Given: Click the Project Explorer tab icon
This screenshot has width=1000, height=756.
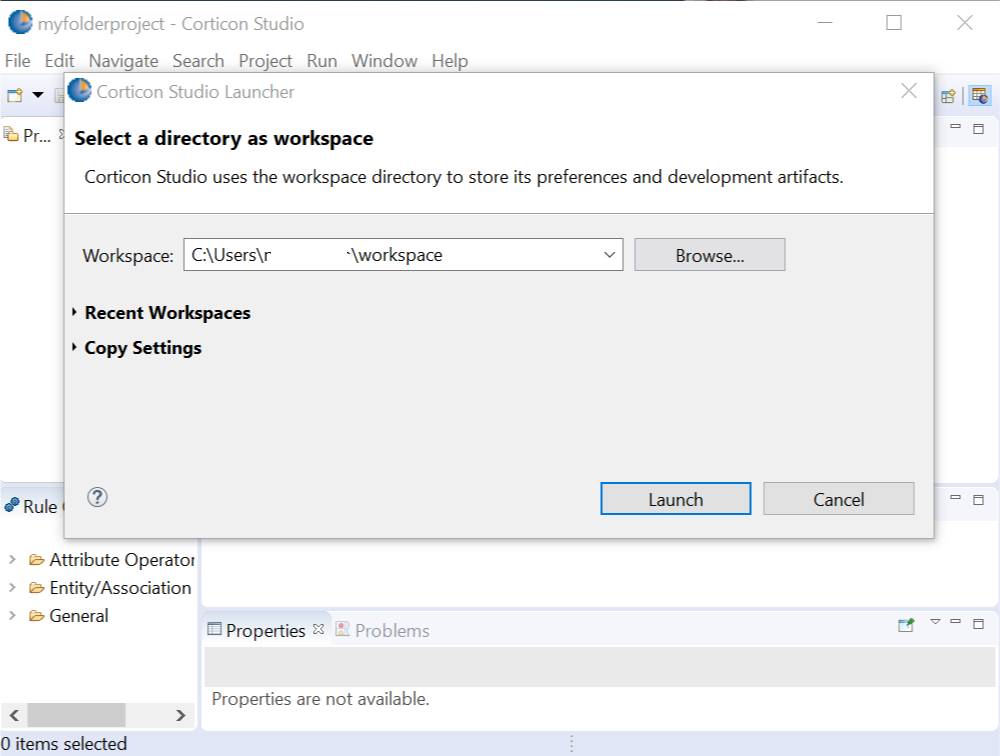Looking at the screenshot, I should (x=11, y=134).
